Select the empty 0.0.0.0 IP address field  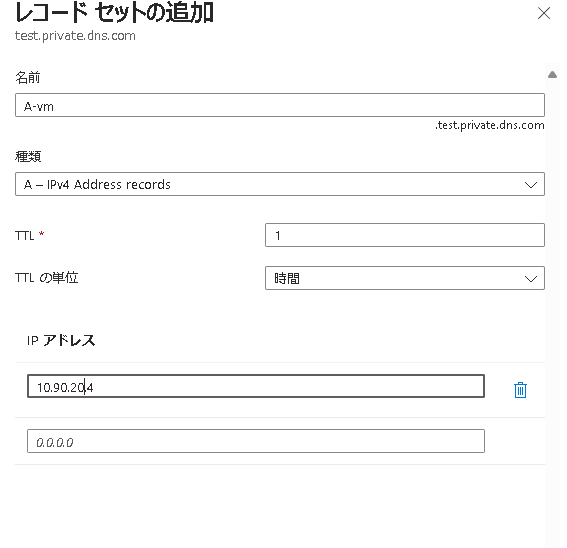(256, 441)
